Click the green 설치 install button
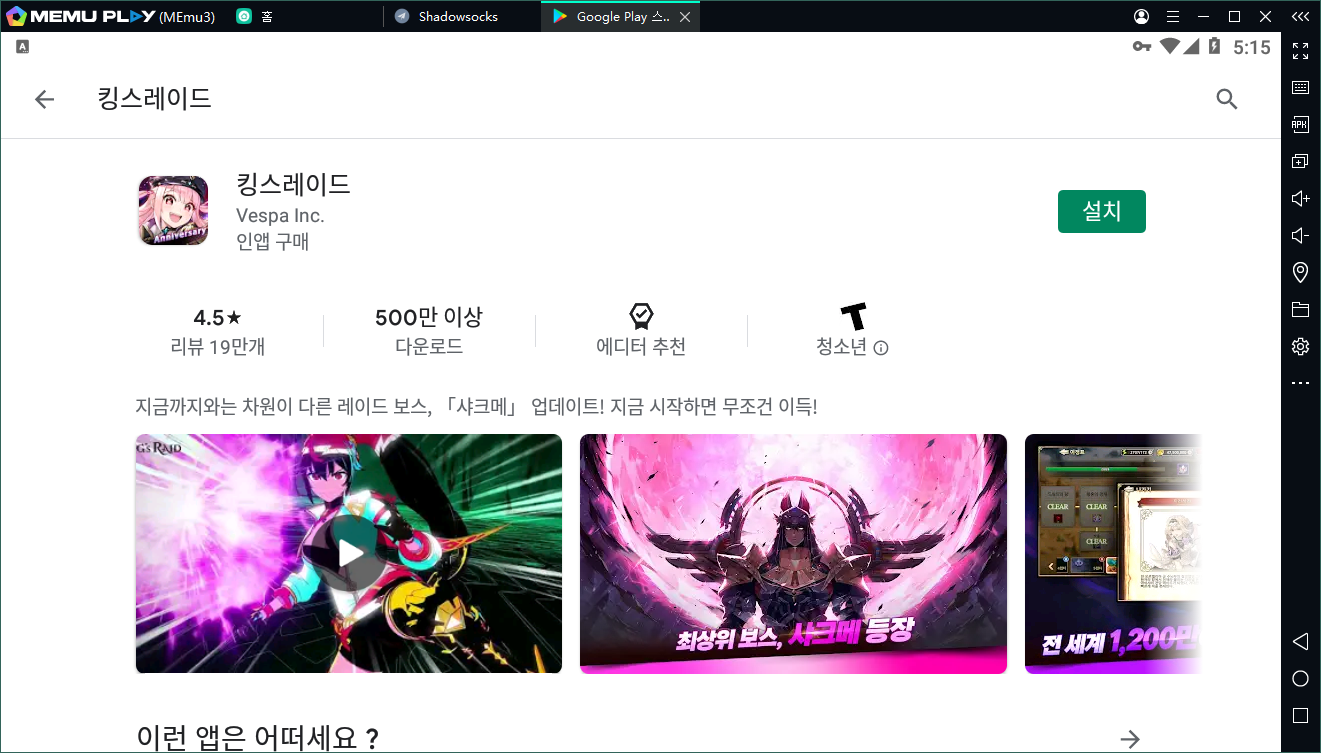 click(1101, 211)
